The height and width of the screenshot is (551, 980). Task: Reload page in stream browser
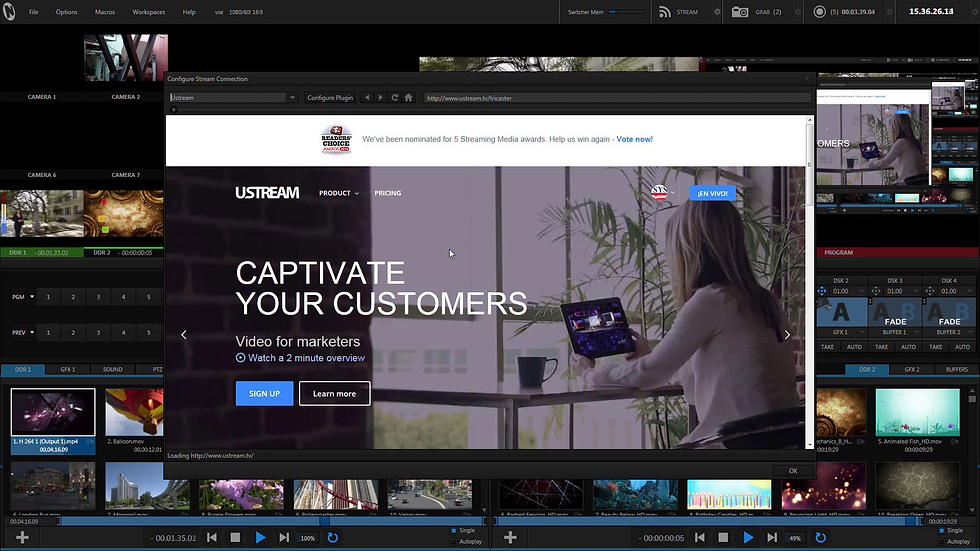point(394,97)
